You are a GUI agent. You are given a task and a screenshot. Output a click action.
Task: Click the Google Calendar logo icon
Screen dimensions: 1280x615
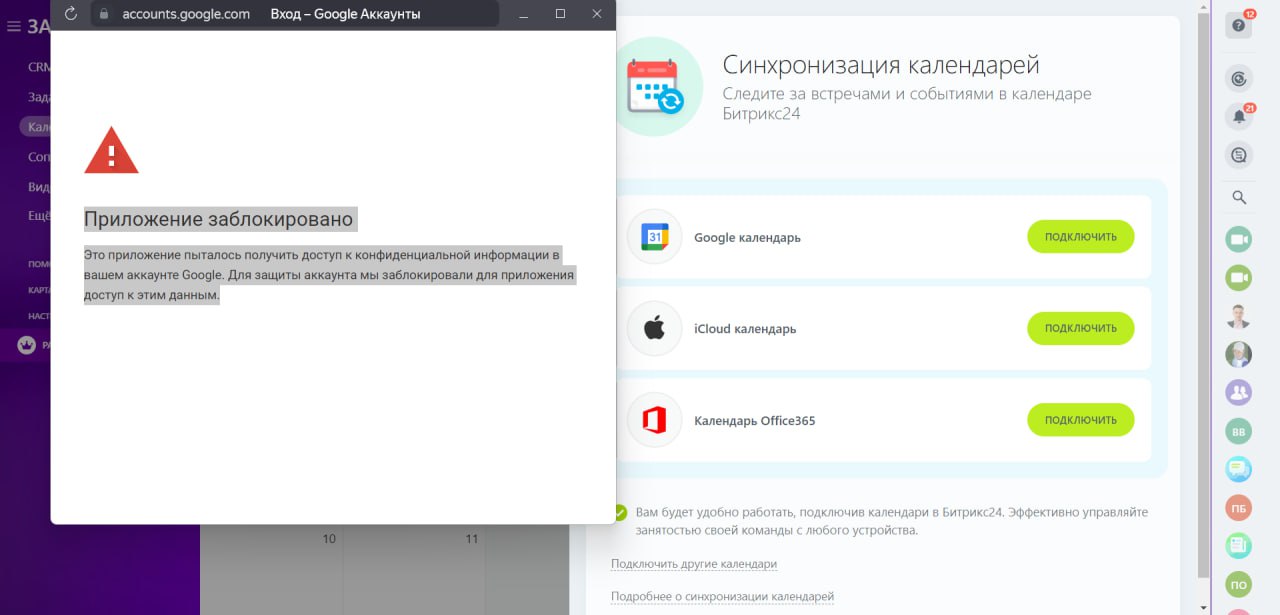point(655,237)
